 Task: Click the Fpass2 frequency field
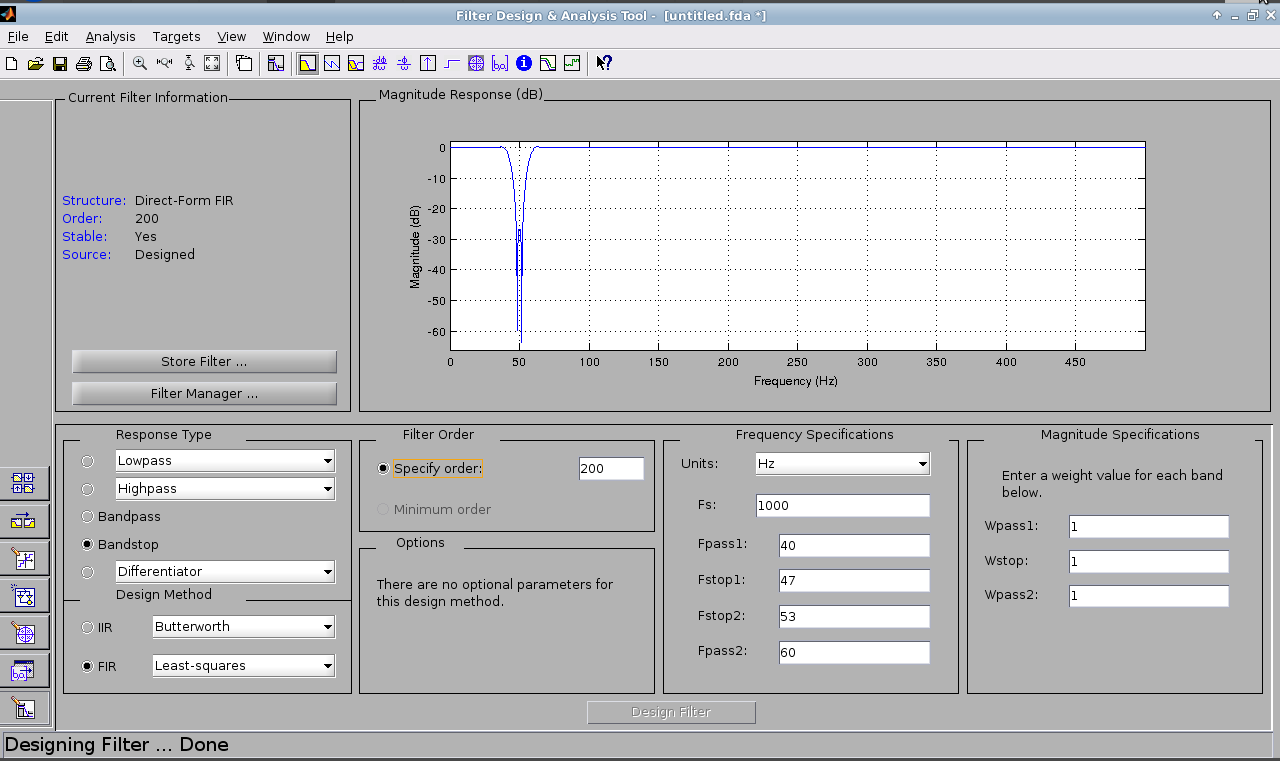tap(854, 653)
